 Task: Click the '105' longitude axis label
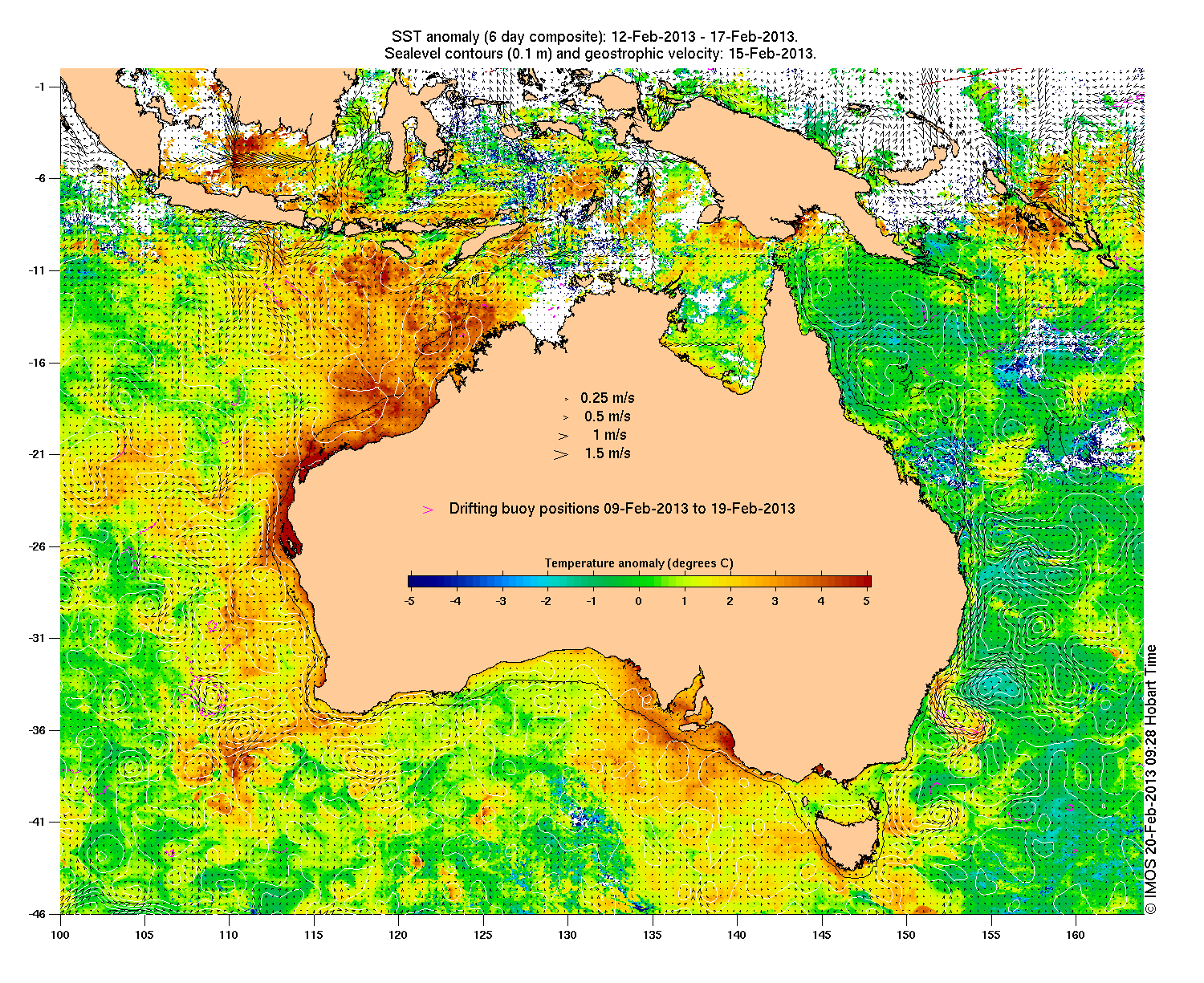click(x=144, y=935)
